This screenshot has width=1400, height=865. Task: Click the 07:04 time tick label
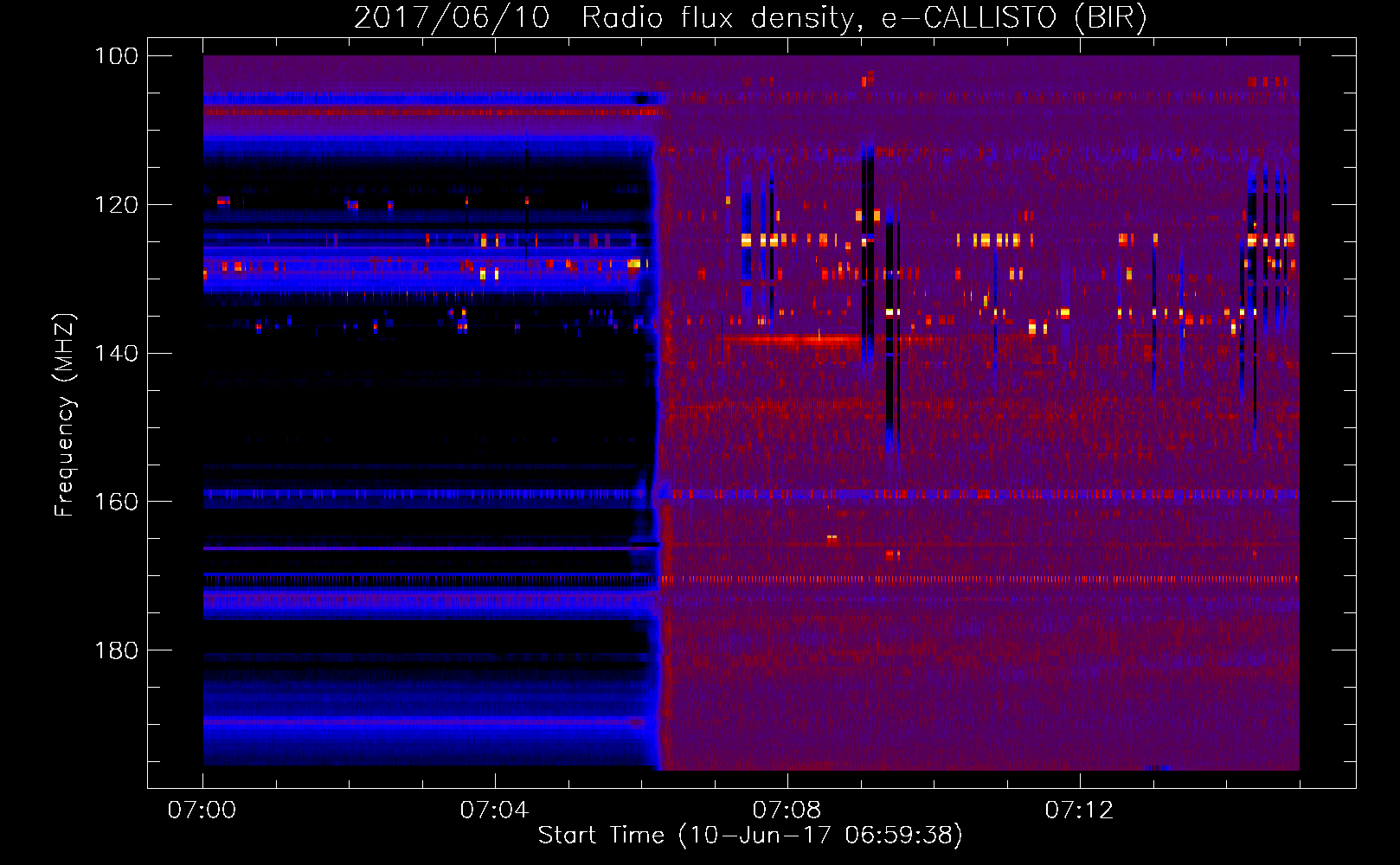[495, 811]
